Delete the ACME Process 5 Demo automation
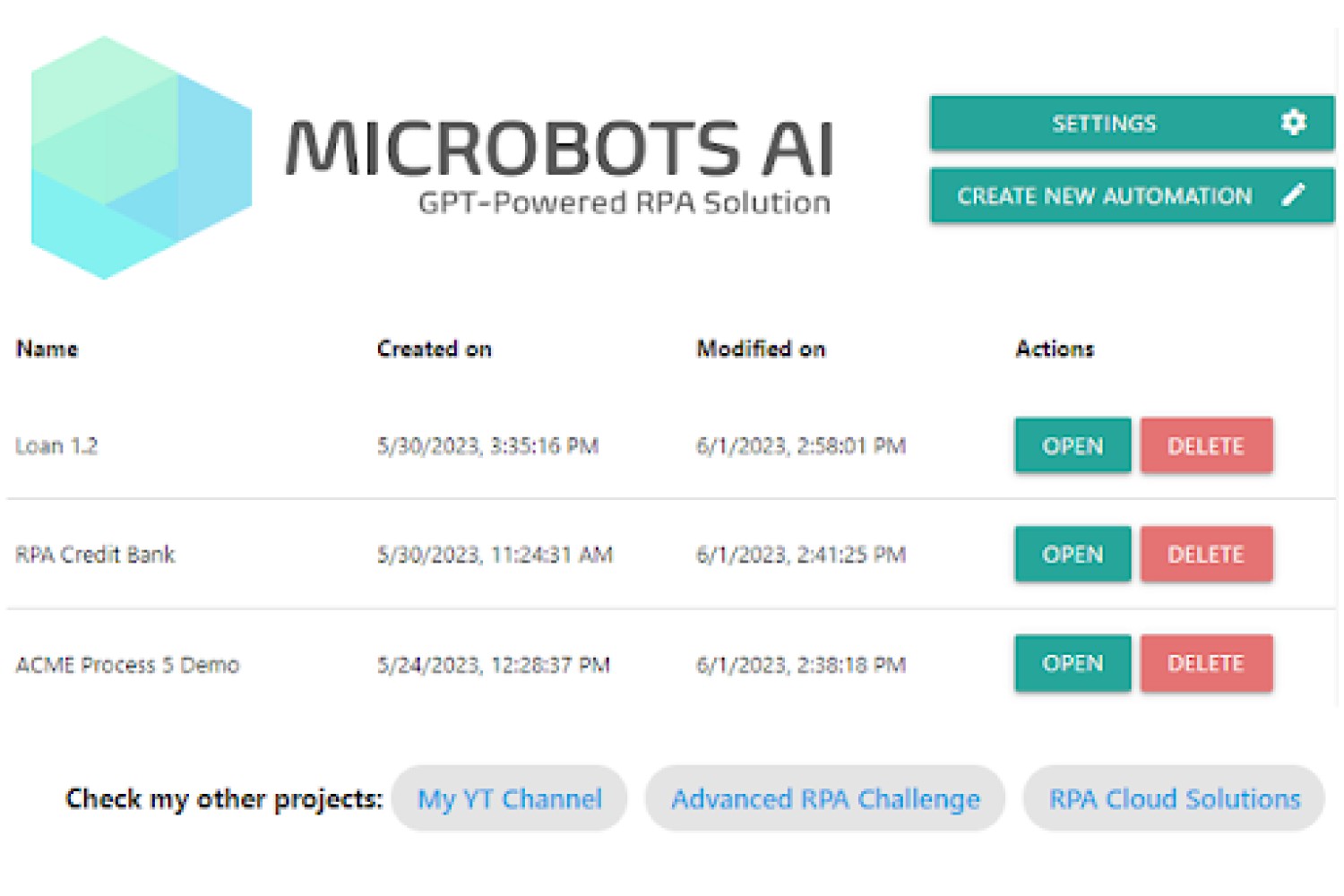This screenshot has height=896, width=1344. pyautogui.click(x=1206, y=664)
